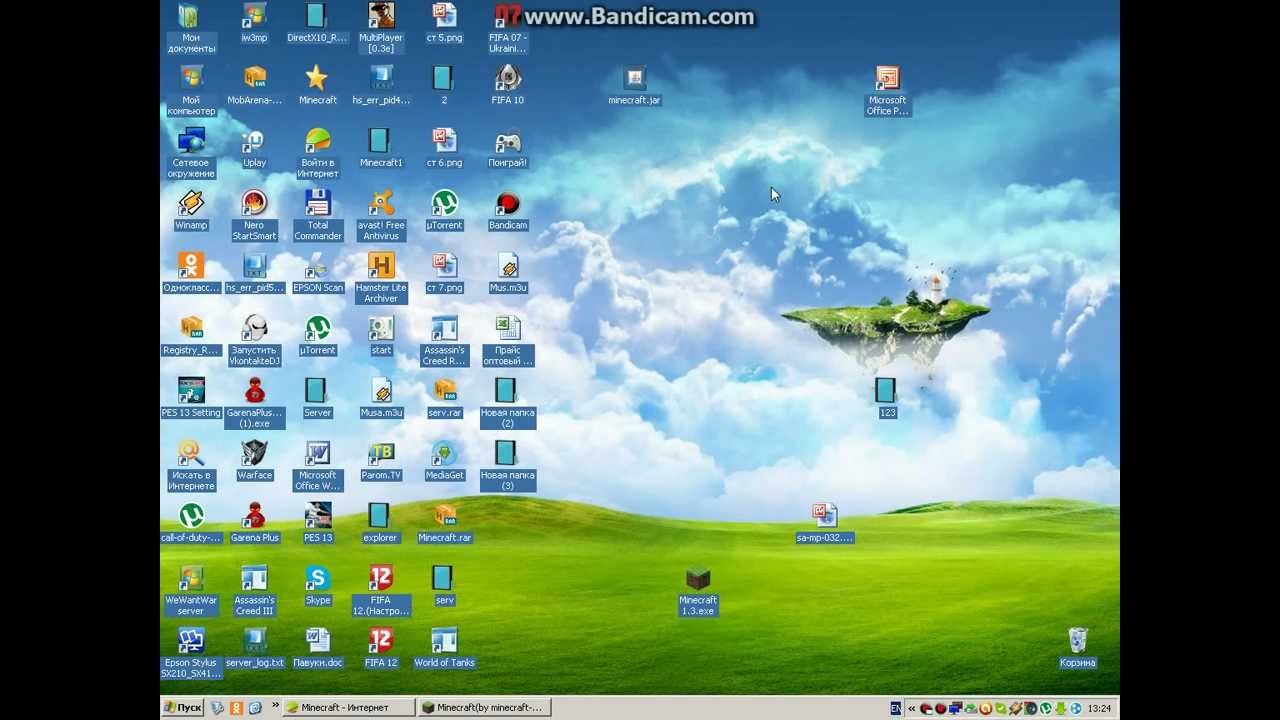
Task: Select the FIFA 10 desktop icon
Action: (508, 78)
